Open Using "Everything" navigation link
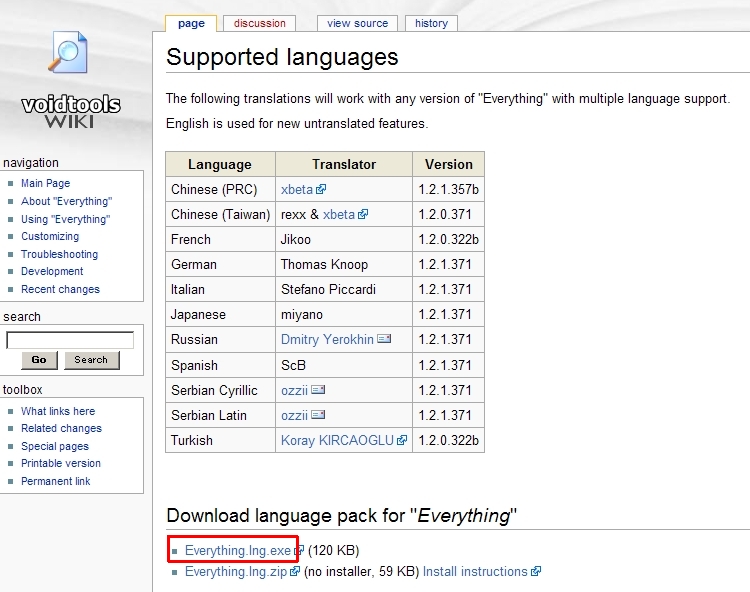750x592 pixels. (x=66, y=219)
